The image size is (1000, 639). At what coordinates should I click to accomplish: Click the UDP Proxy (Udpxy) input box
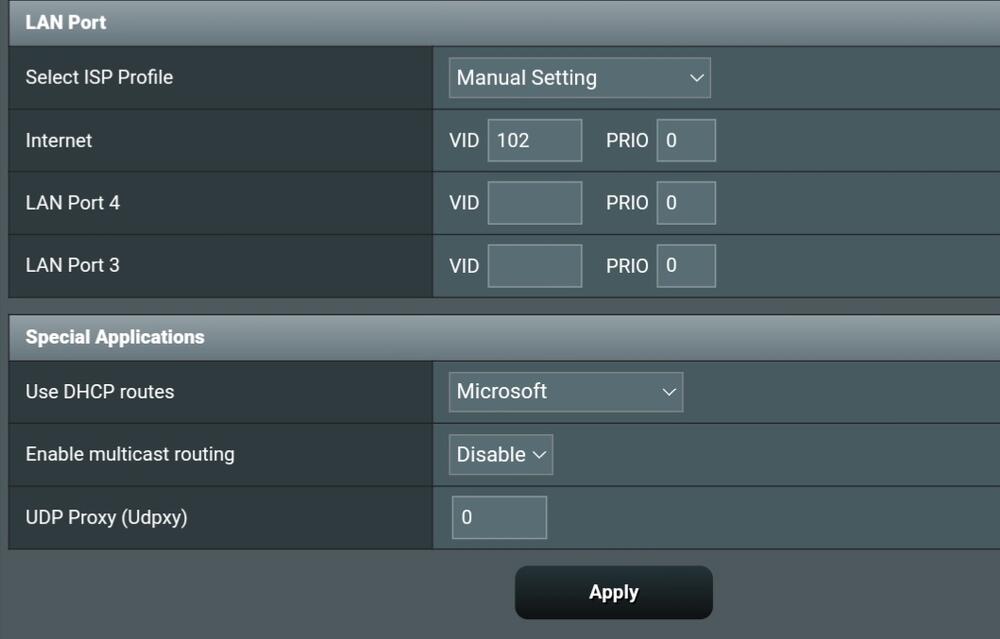pyautogui.click(x=499, y=518)
